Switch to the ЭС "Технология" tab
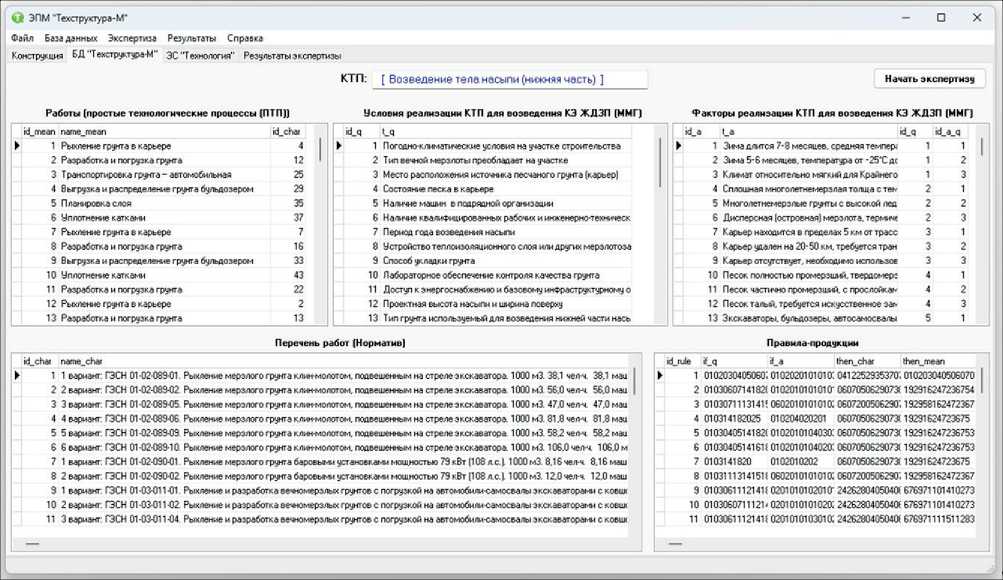Image resolution: width=1003 pixels, height=580 pixels. [200, 56]
